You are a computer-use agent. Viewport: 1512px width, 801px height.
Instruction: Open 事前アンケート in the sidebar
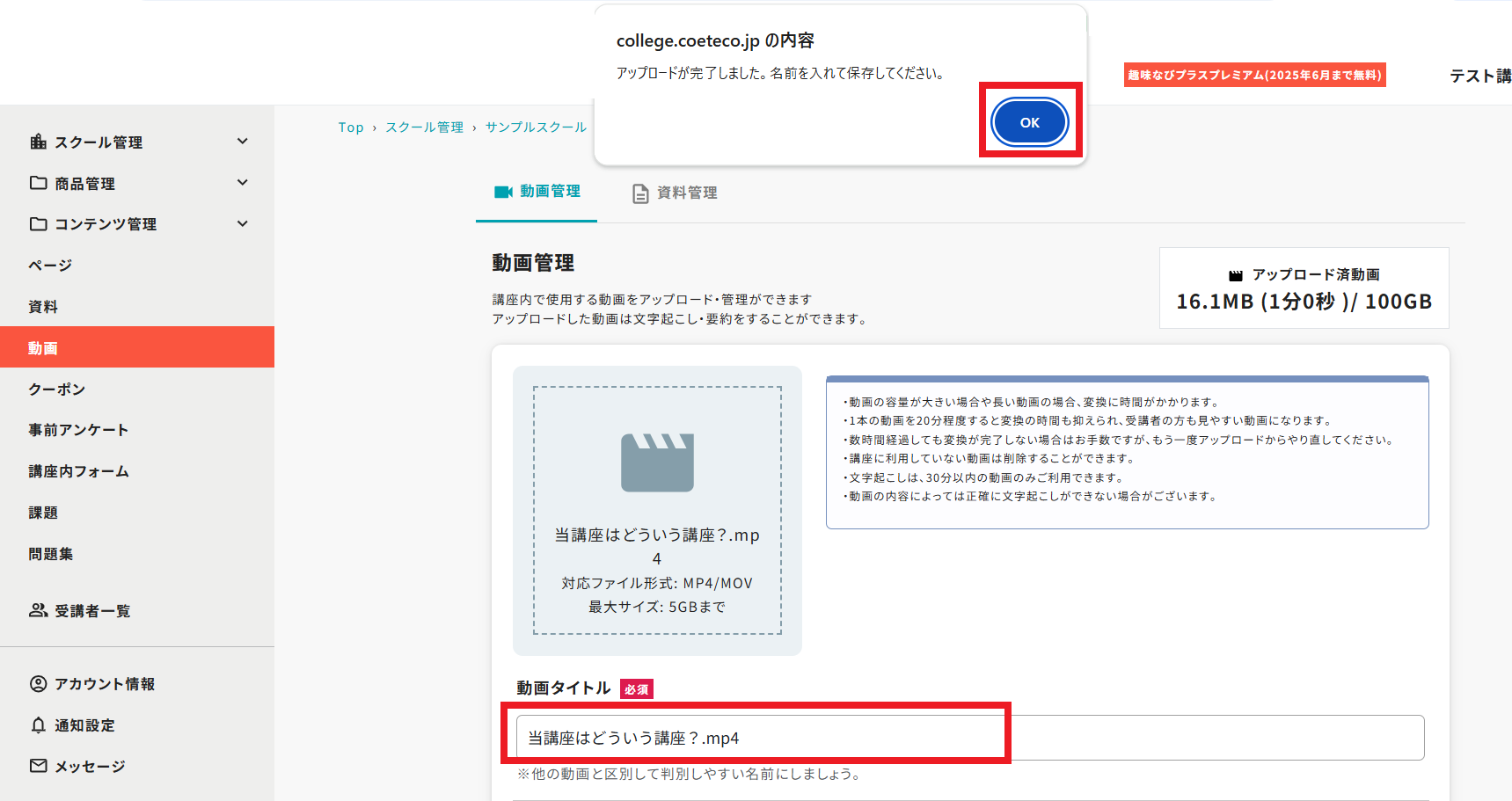tap(78, 430)
